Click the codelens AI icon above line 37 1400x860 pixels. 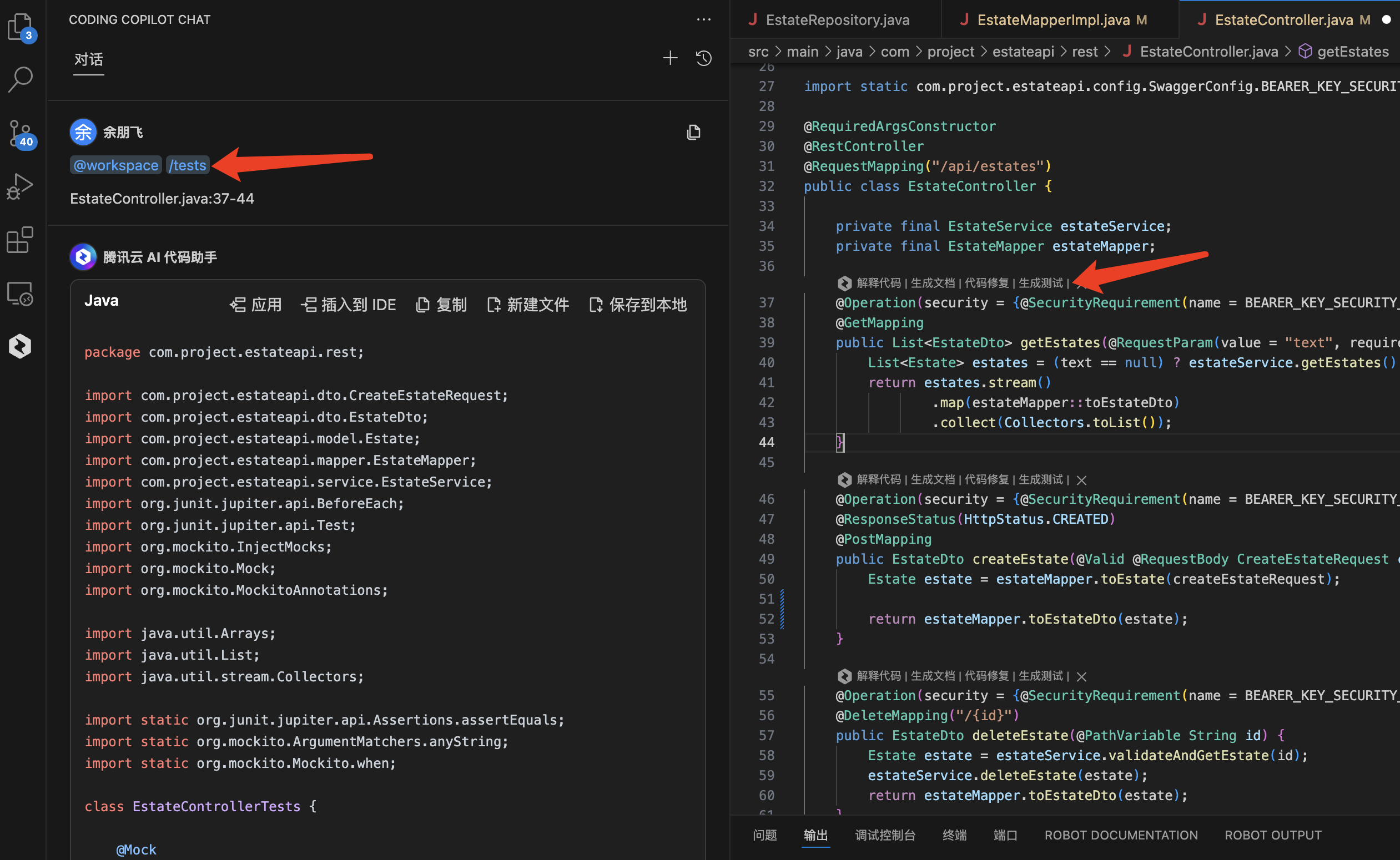point(844,282)
